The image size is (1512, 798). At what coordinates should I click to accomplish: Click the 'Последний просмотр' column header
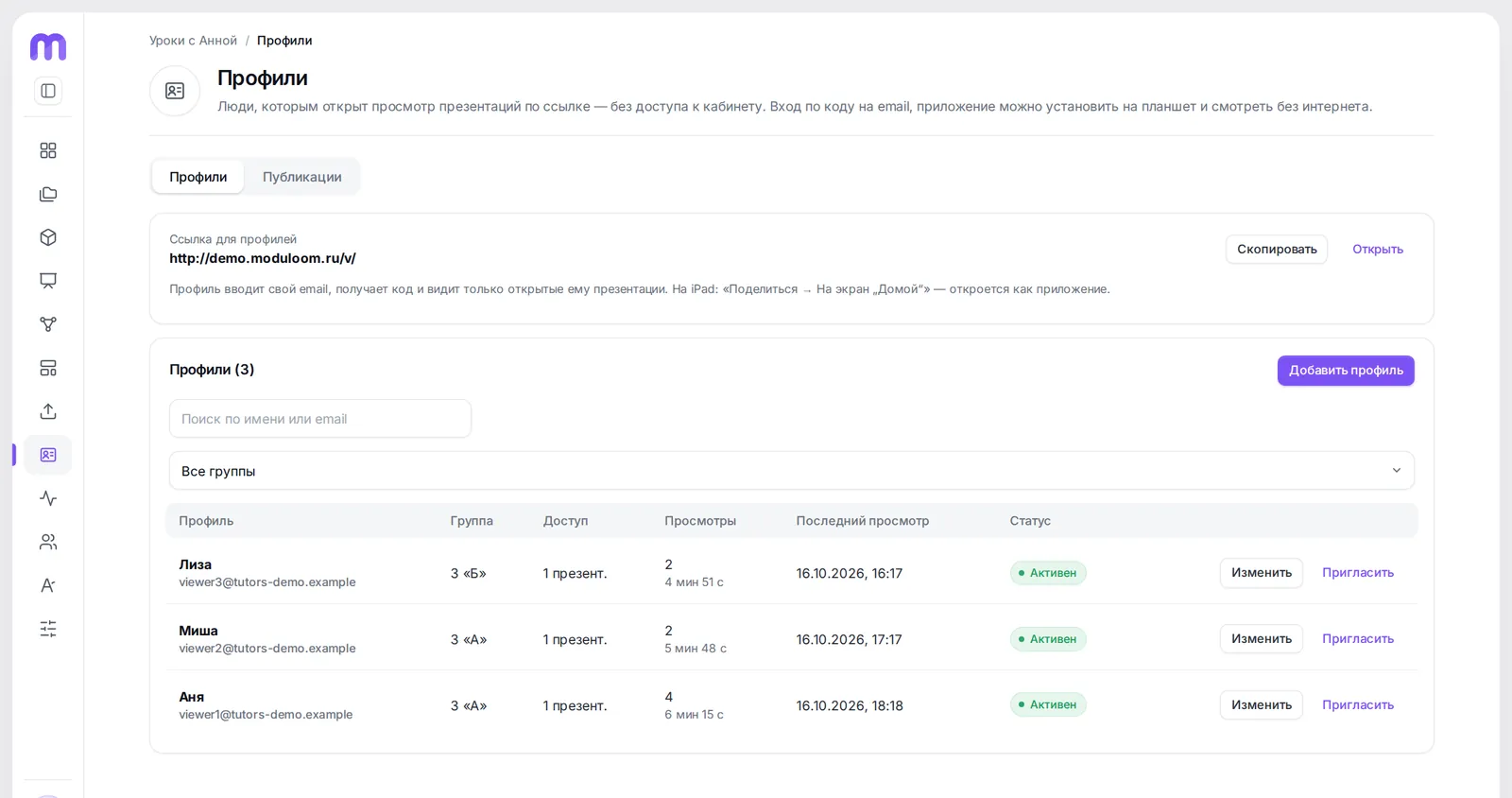[x=863, y=521]
